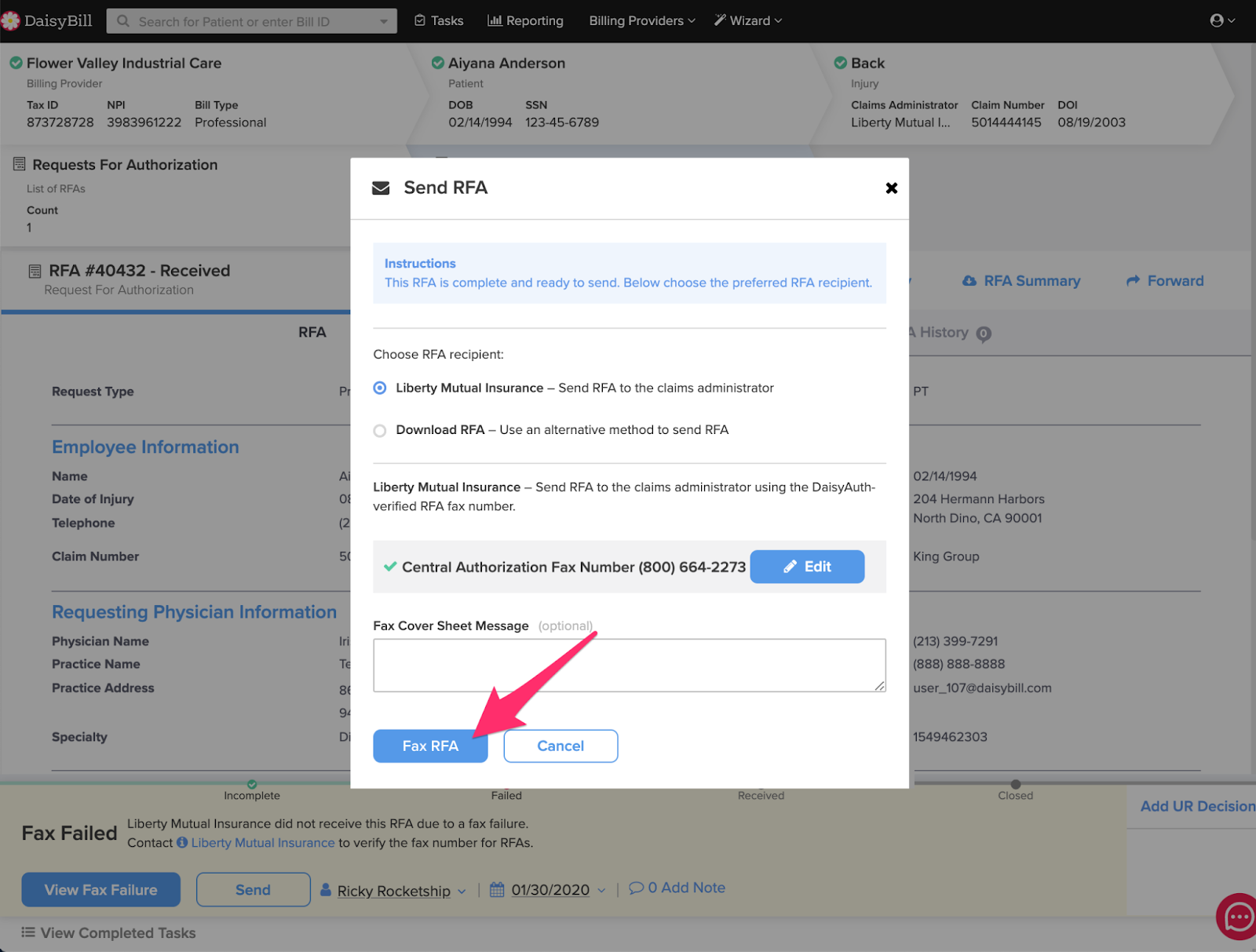Click the value 1549462303

pyautogui.click(x=950, y=737)
